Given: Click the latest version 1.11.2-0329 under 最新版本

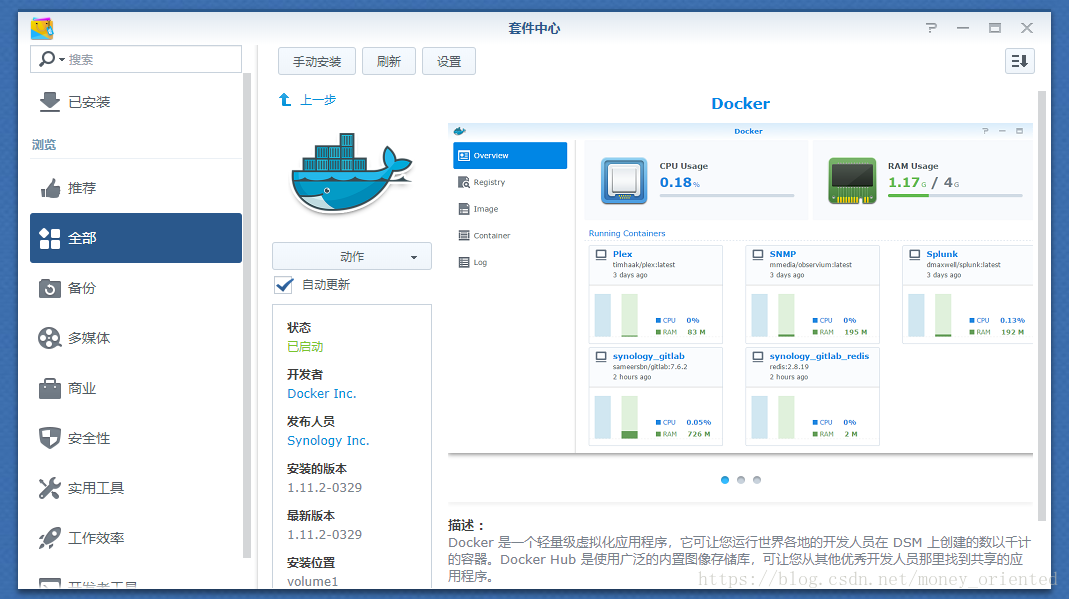Looking at the screenshot, I should point(325,534).
